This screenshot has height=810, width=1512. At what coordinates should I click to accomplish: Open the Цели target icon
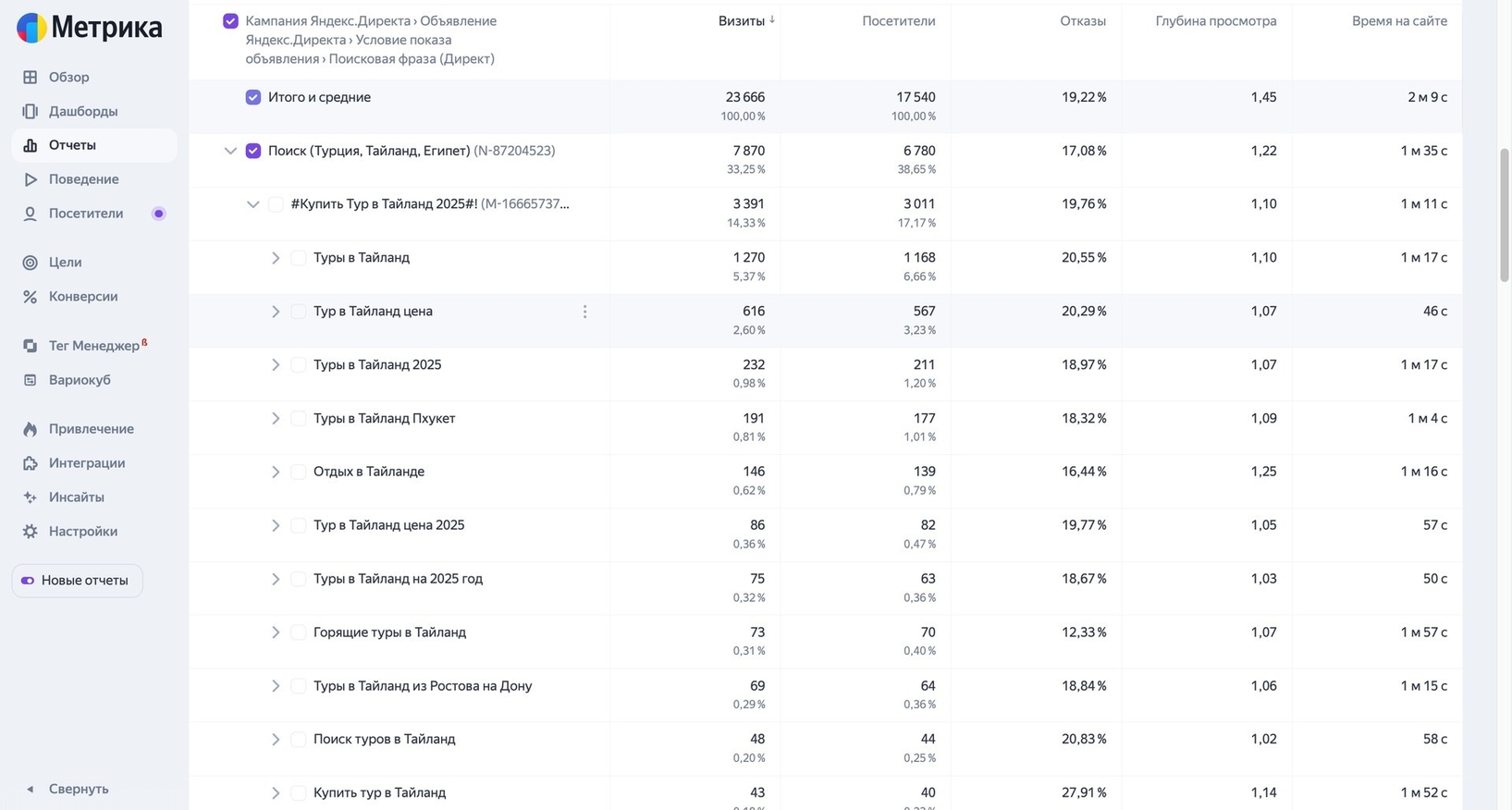[x=31, y=263]
